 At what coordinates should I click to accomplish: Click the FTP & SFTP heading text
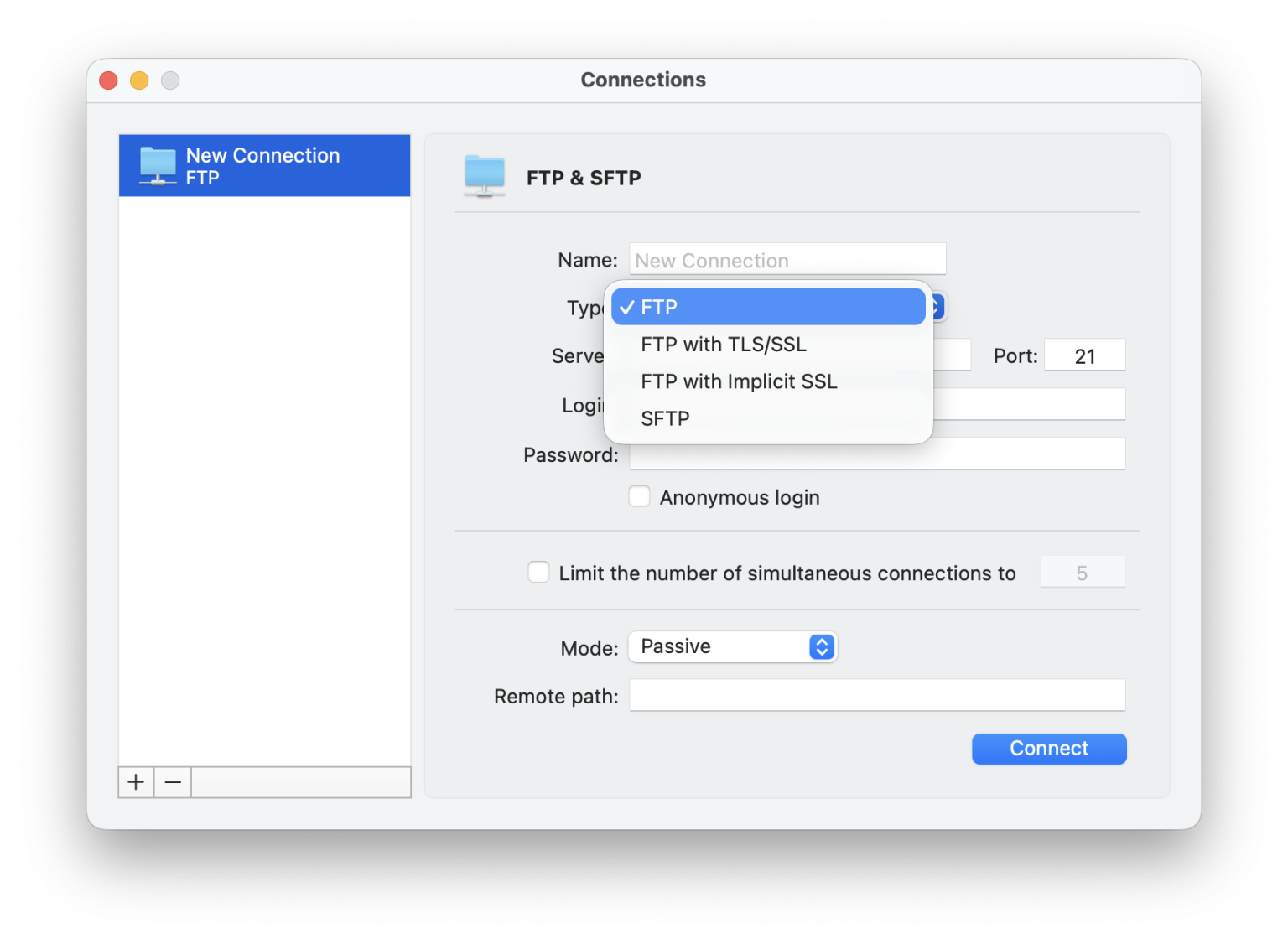[x=584, y=178]
